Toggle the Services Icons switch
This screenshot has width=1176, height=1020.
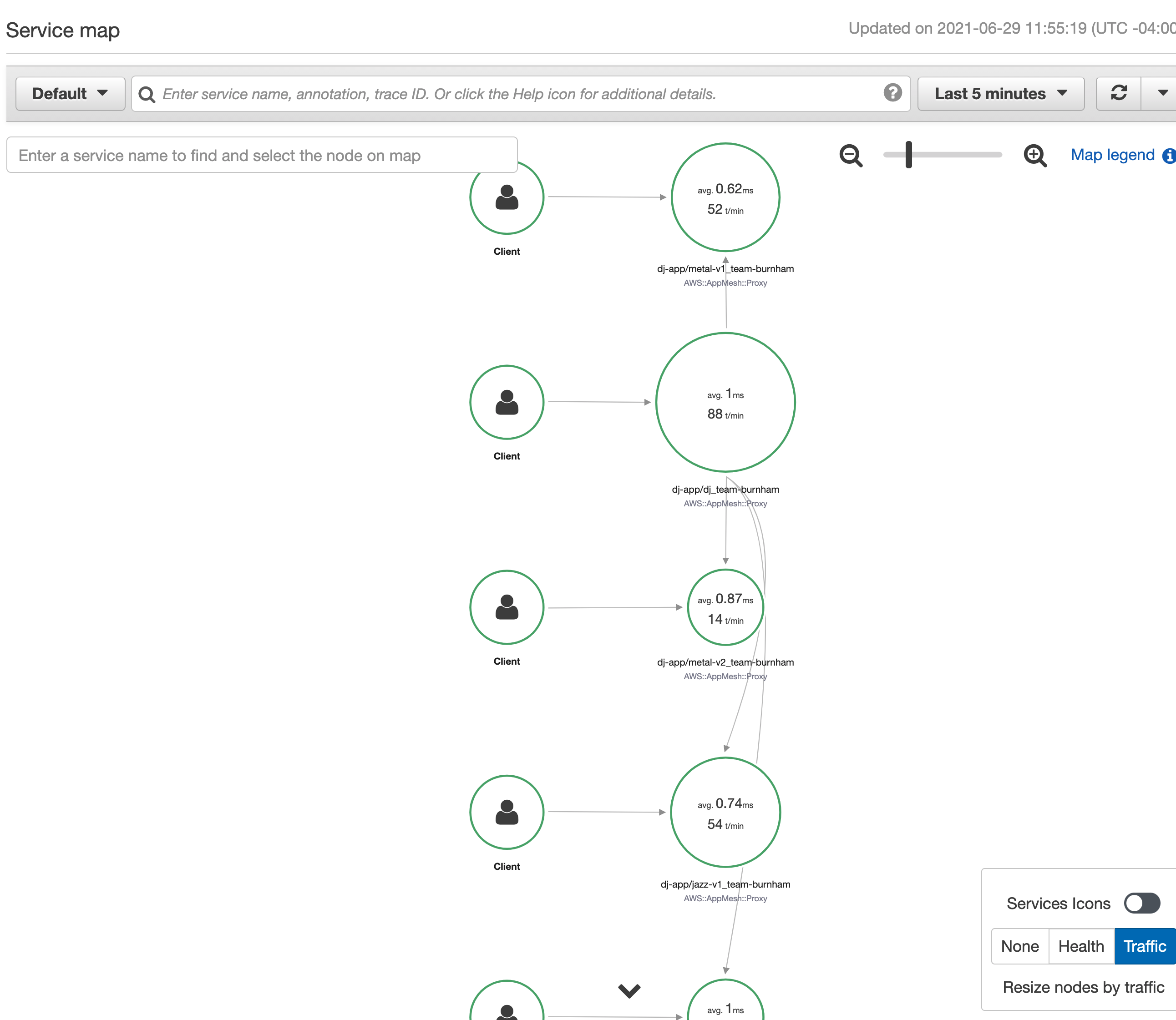coord(1142,903)
